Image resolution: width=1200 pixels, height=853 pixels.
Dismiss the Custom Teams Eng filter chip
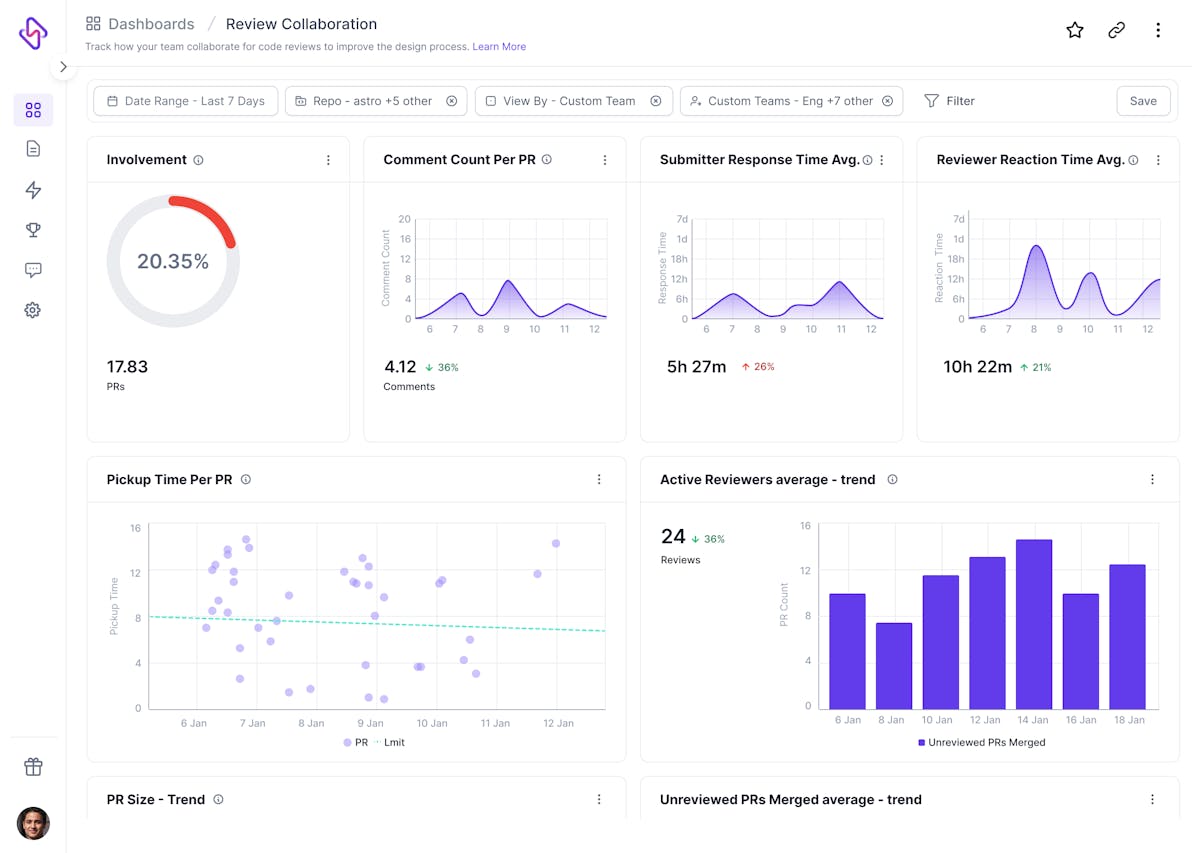click(x=888, y=100)
